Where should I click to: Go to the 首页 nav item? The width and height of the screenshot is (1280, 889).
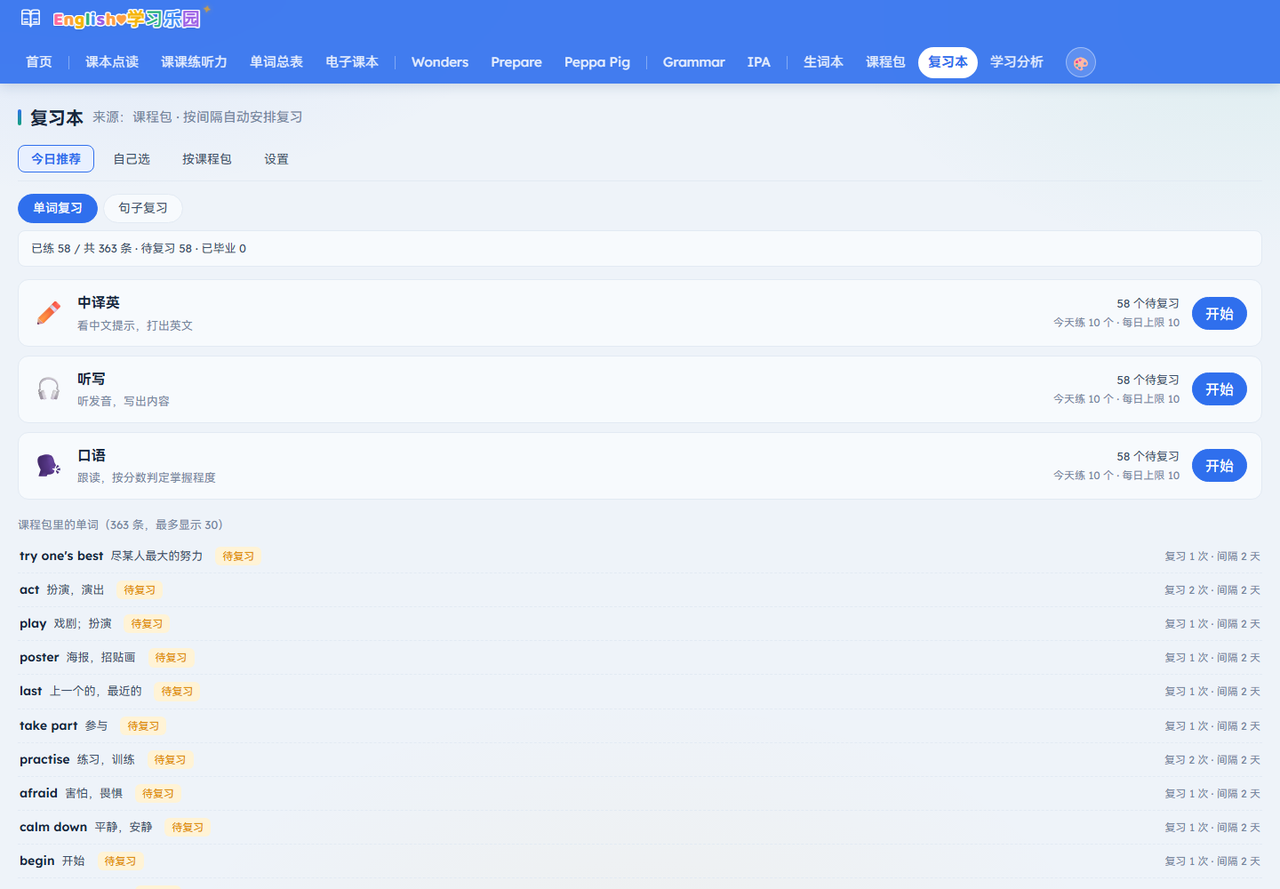tap(39, 62)
